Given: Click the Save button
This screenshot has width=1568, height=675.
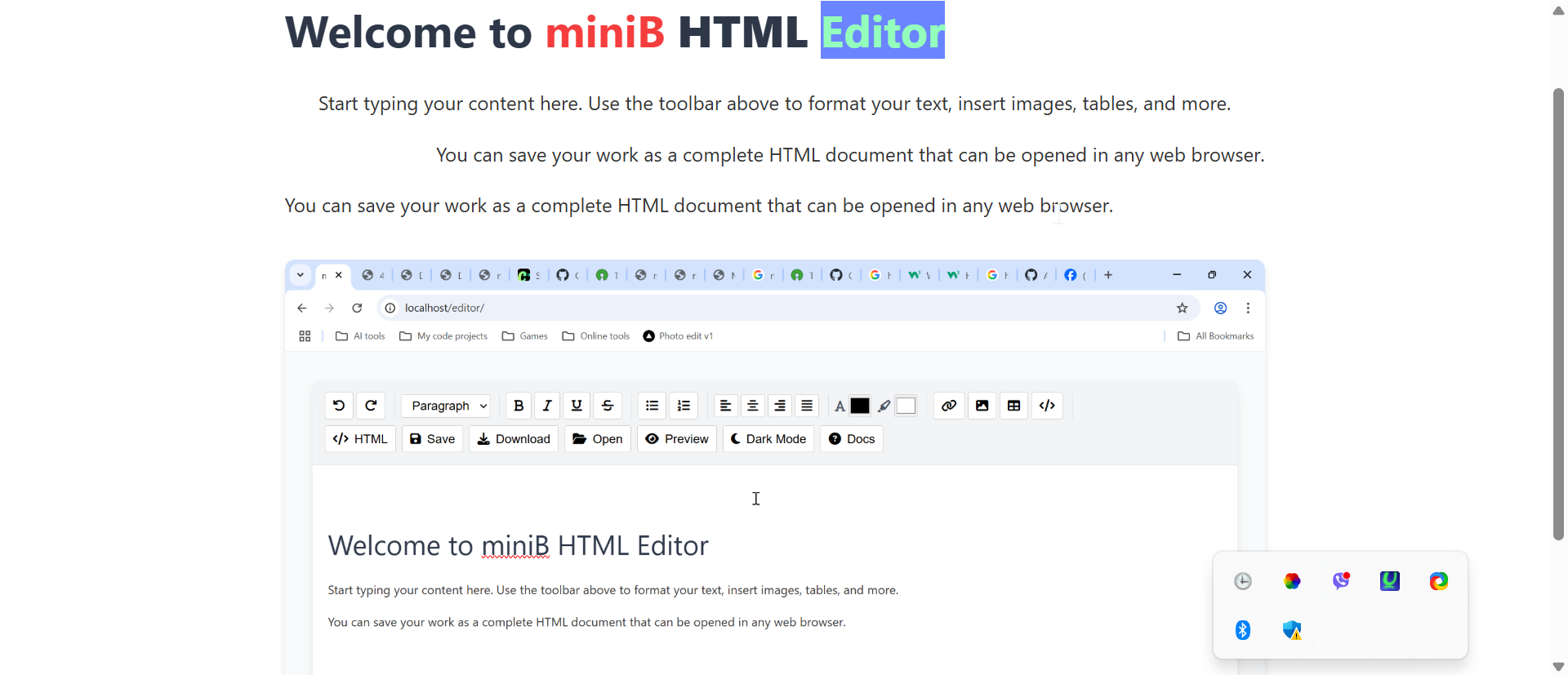Looking at the screenshot, I should tap(432, 439).
